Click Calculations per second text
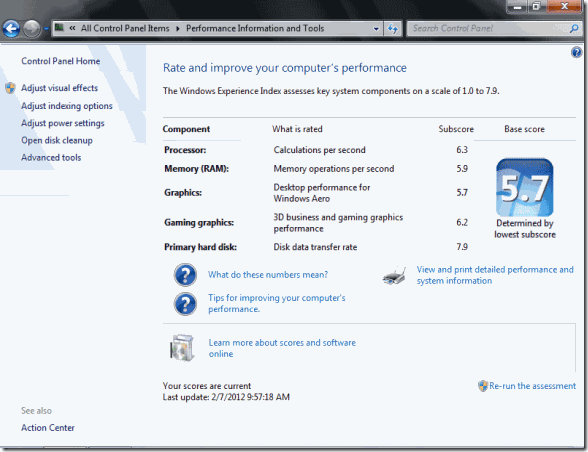This screenshot has width=588, height=452. pos(319,150)
